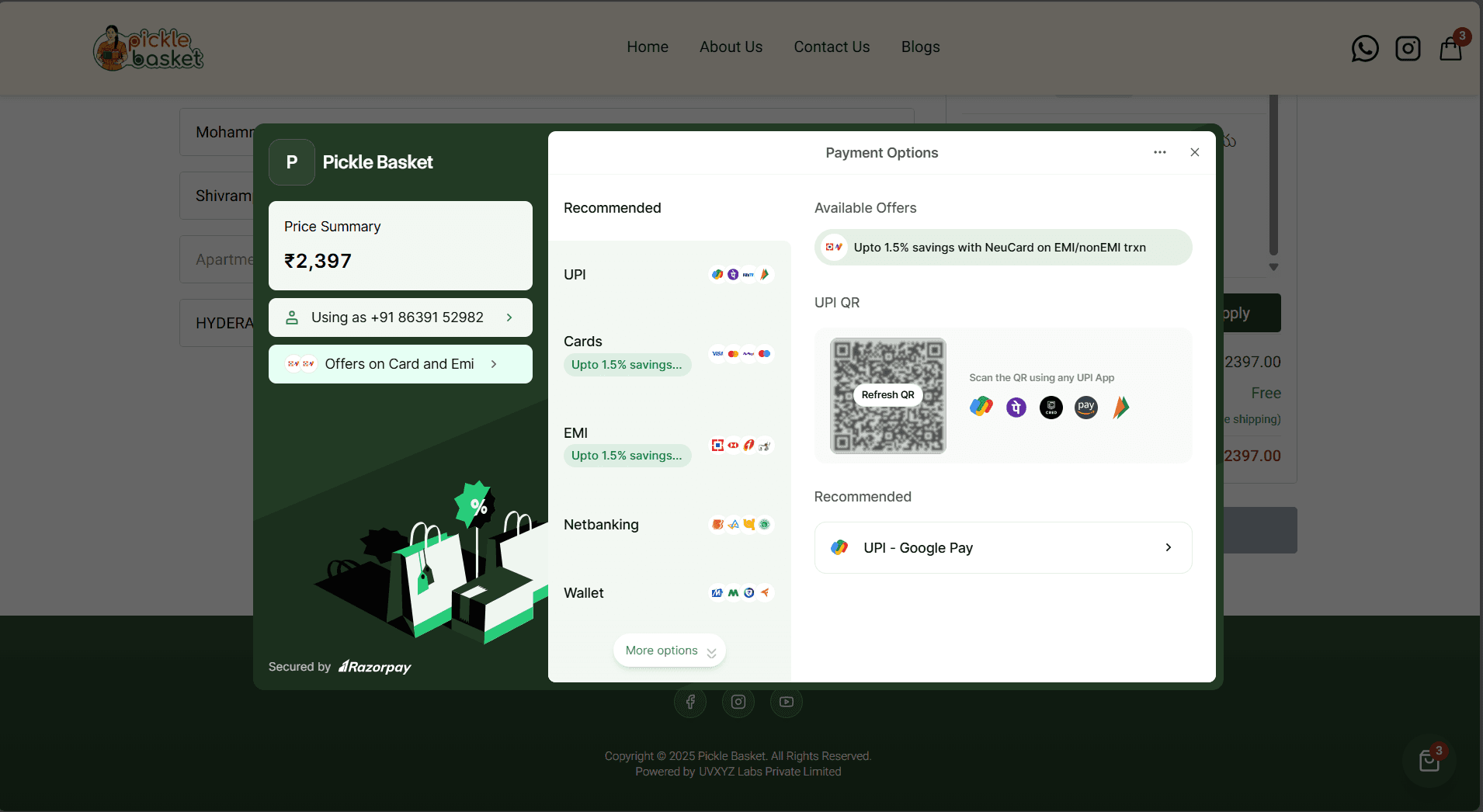
Task: Select the Wallet payment method
Action: pyautogui.click(x=669, y=593)
